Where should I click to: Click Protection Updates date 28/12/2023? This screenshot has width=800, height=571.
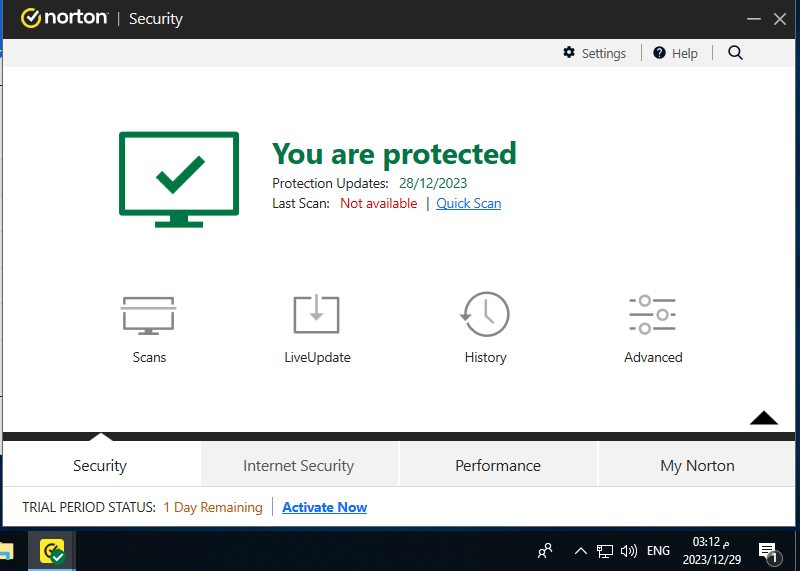point(433,183)
